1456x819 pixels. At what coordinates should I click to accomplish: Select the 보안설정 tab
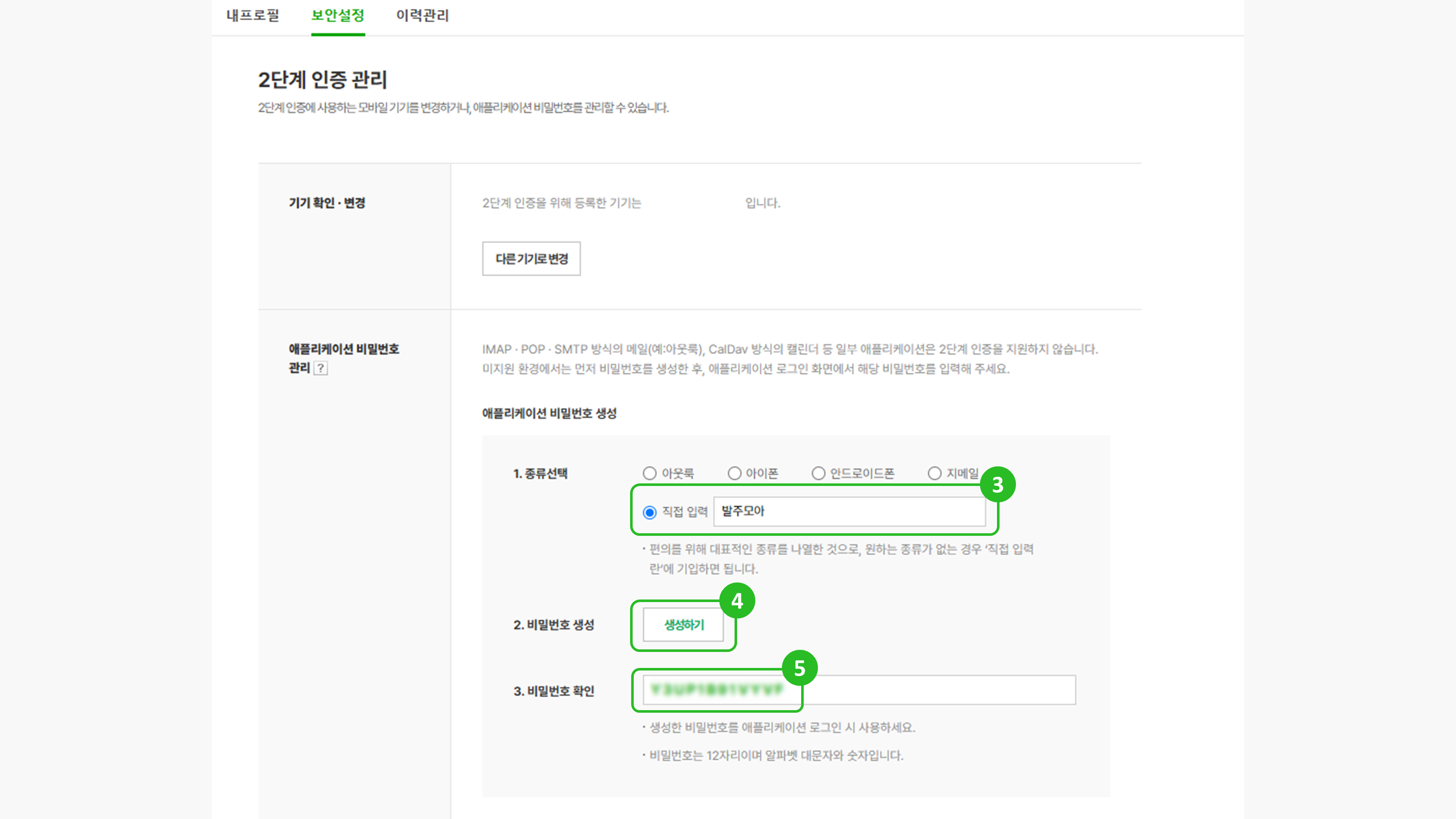tap(337, 16)
